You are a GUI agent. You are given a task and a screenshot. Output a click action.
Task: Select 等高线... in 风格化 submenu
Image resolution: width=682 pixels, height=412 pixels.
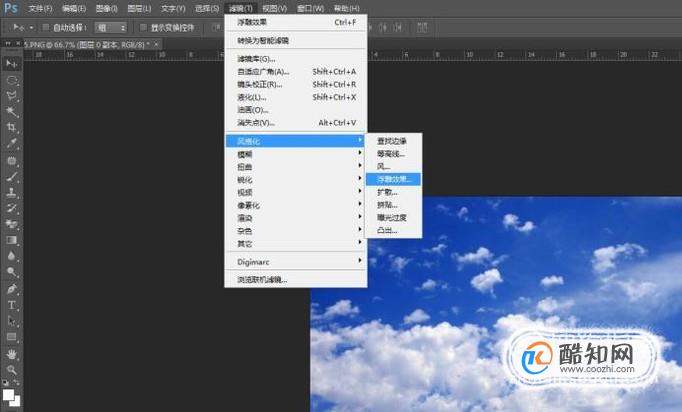[x=393, y=154]
